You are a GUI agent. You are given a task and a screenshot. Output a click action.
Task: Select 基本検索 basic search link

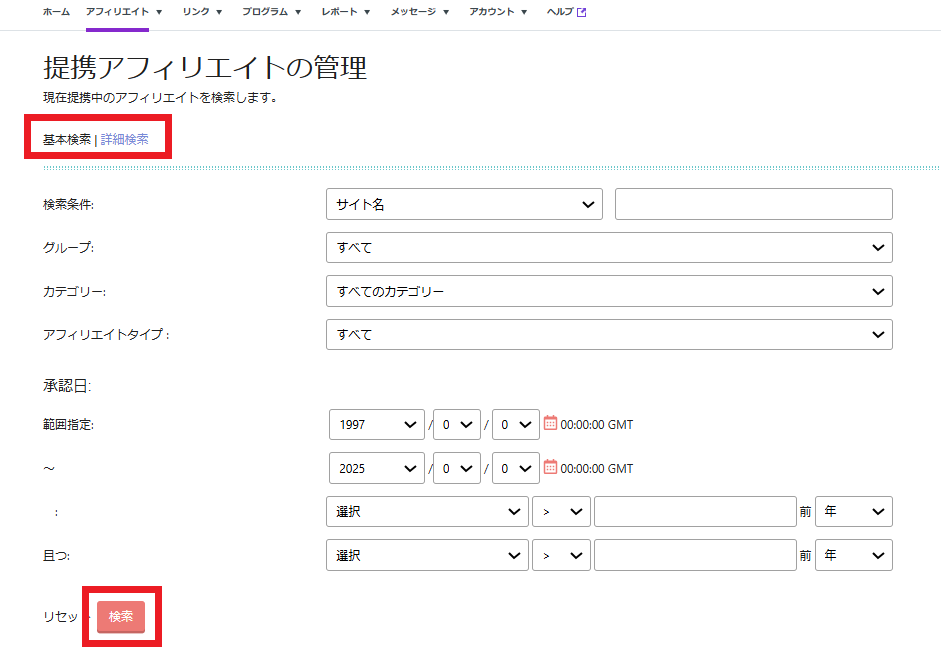[x=66, y=139]
